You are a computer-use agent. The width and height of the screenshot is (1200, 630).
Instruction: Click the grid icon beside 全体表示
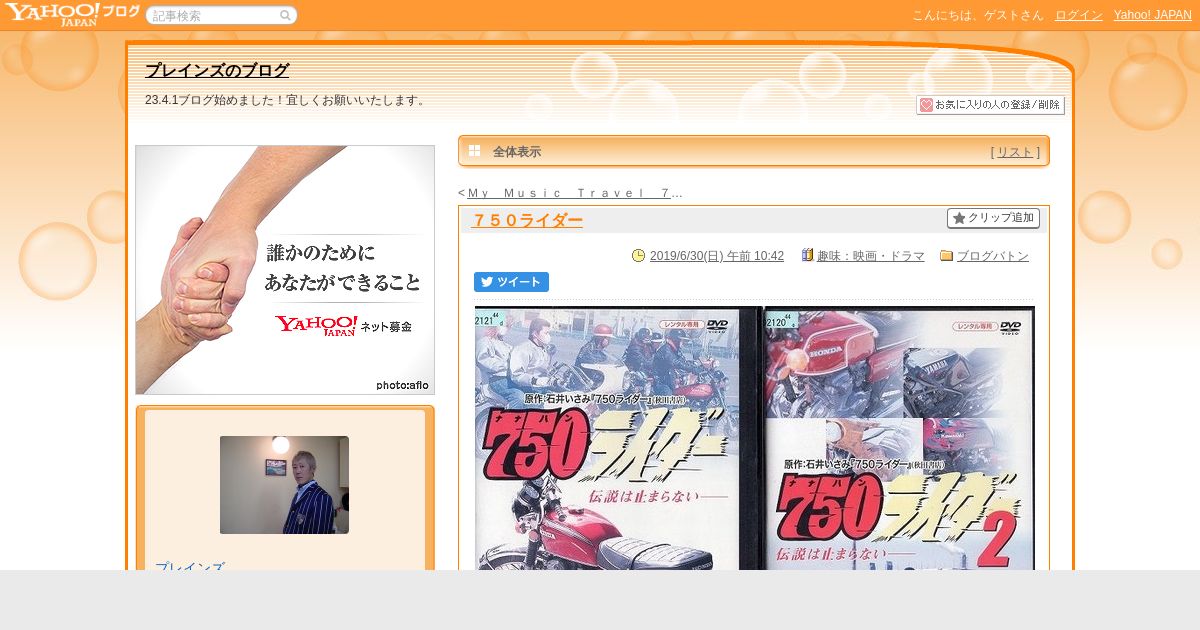pyautogui.click(x=474, y=151)
